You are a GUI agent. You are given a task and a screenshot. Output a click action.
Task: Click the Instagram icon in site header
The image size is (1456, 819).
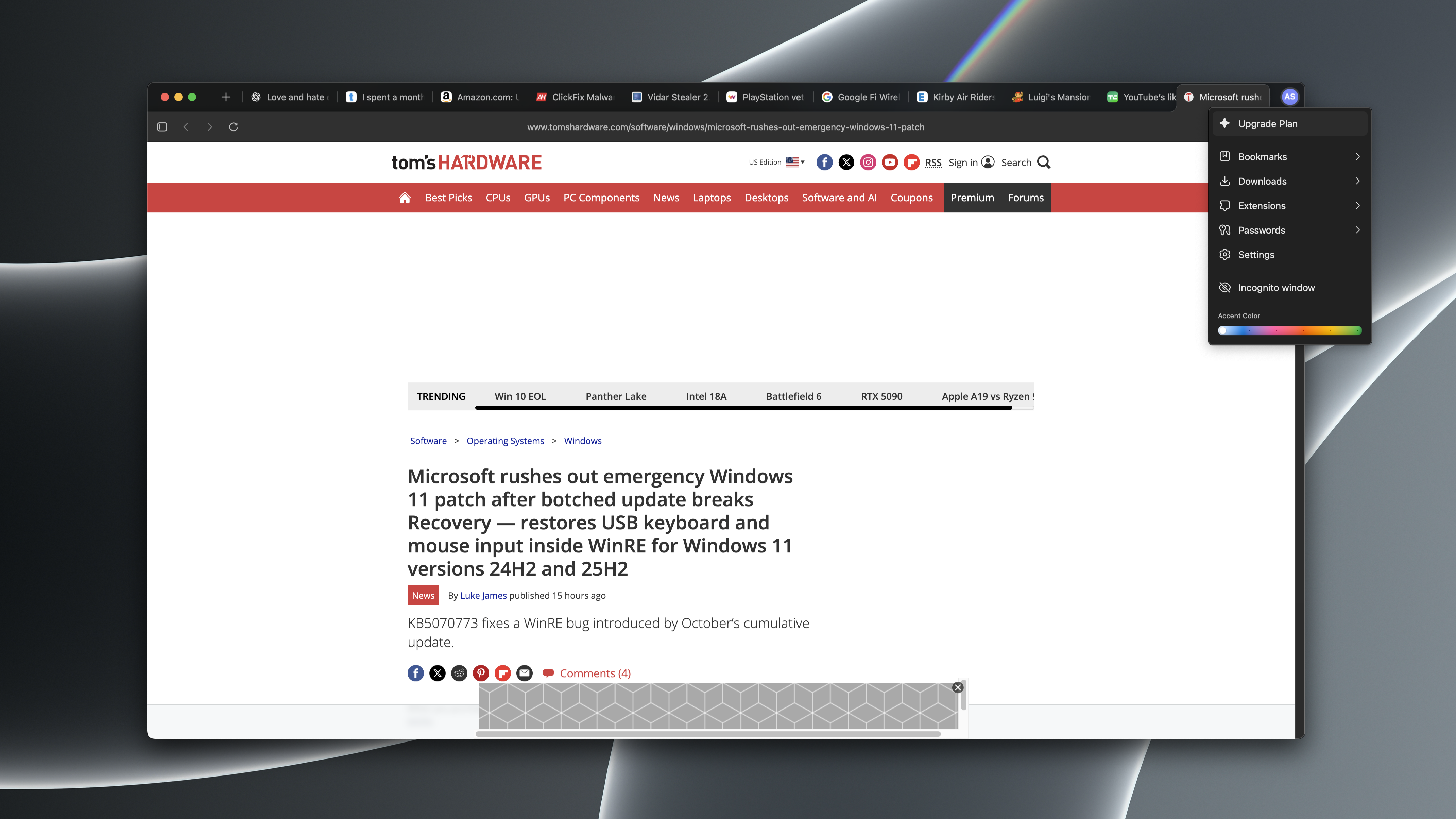click(x=868, y=162)
